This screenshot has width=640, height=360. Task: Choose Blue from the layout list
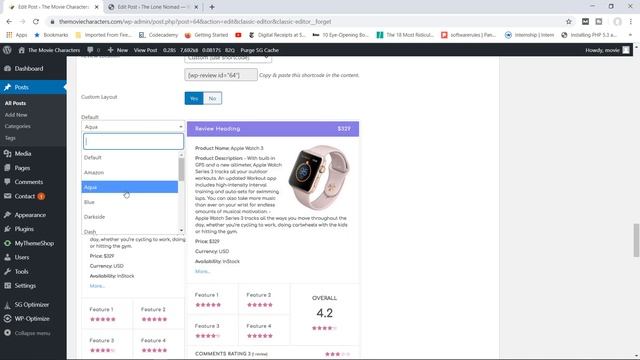click(x=130, y=202)
